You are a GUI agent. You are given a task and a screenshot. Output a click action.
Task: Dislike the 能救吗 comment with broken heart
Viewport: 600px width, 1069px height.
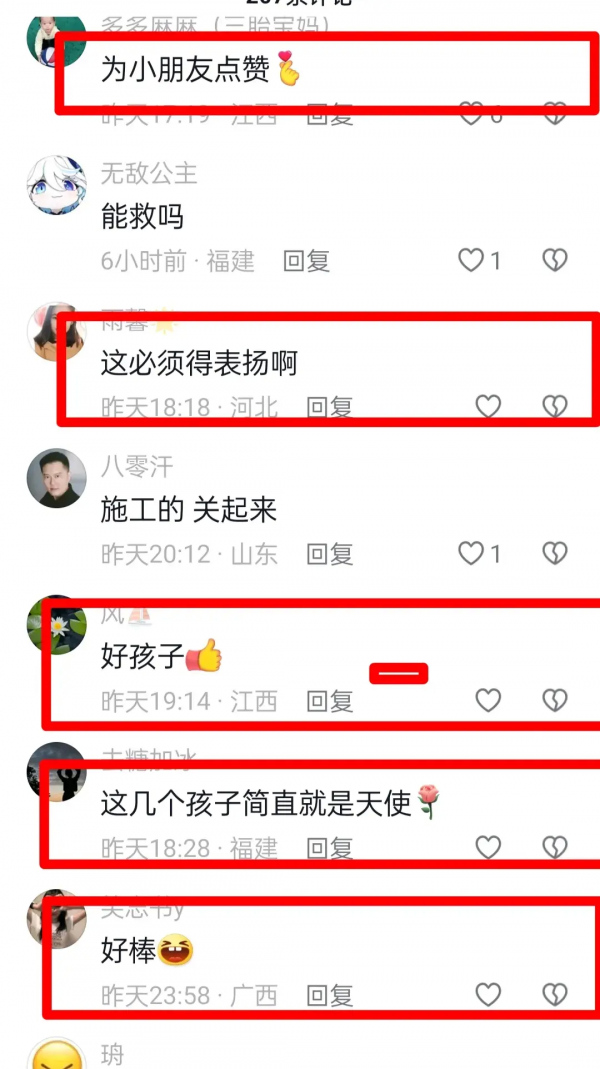coord(555,260)
